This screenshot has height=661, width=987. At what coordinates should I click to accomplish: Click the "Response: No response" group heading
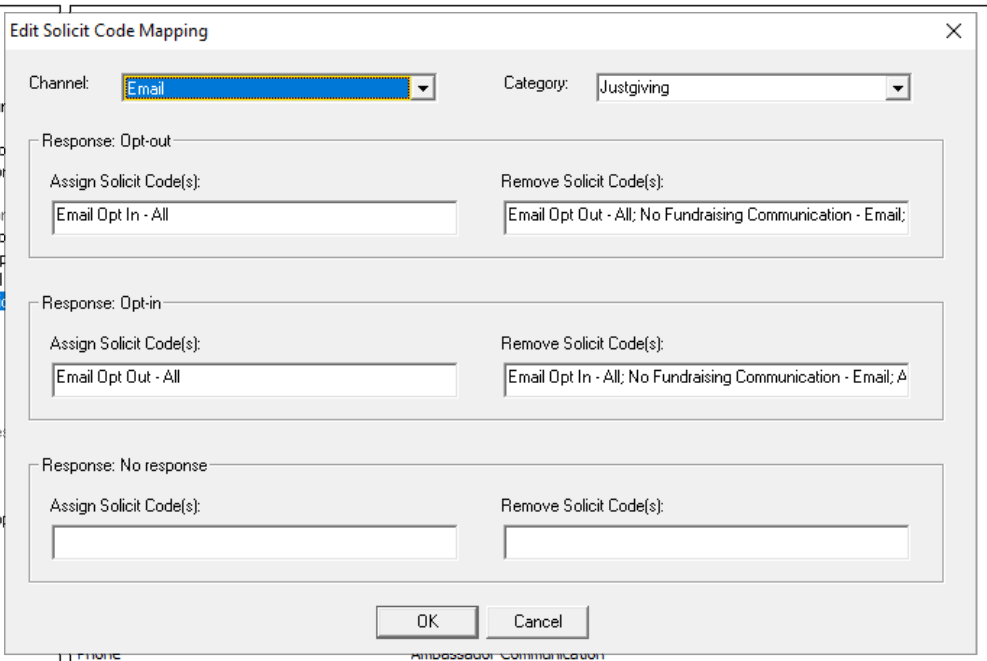pyautogui.click(x=124, y=466)
